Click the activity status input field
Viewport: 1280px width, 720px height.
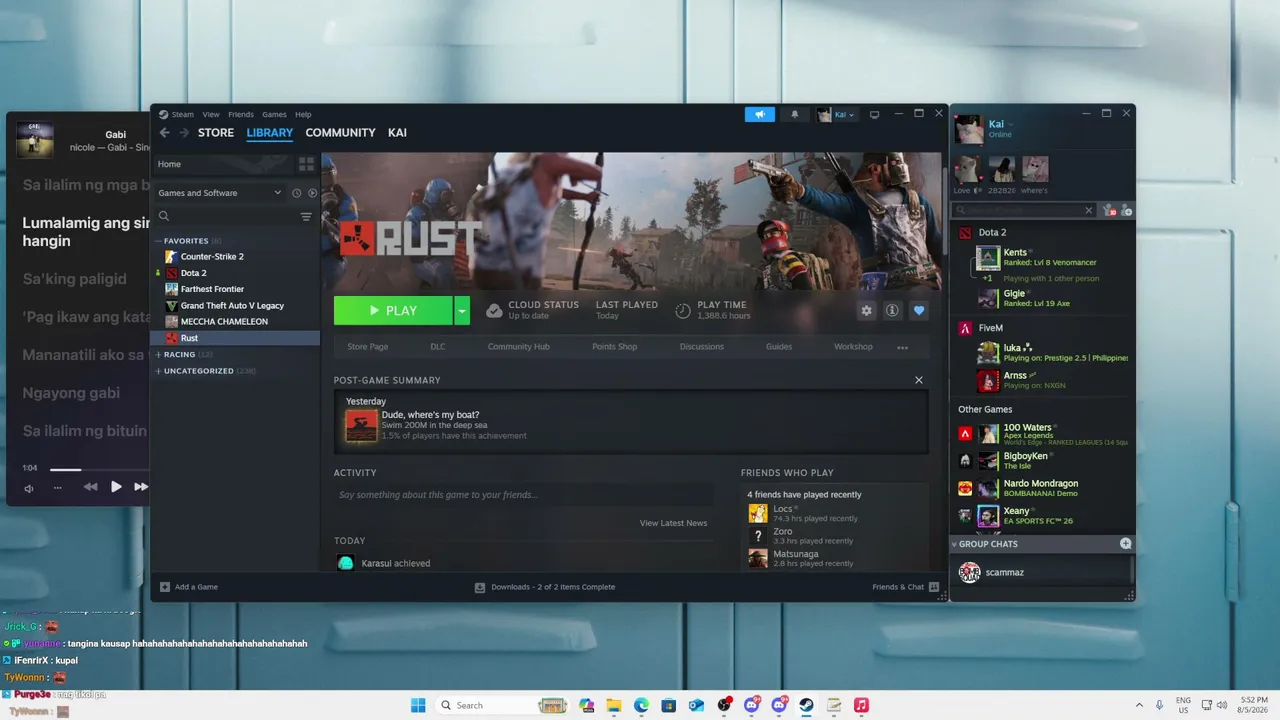coord(524,495)
